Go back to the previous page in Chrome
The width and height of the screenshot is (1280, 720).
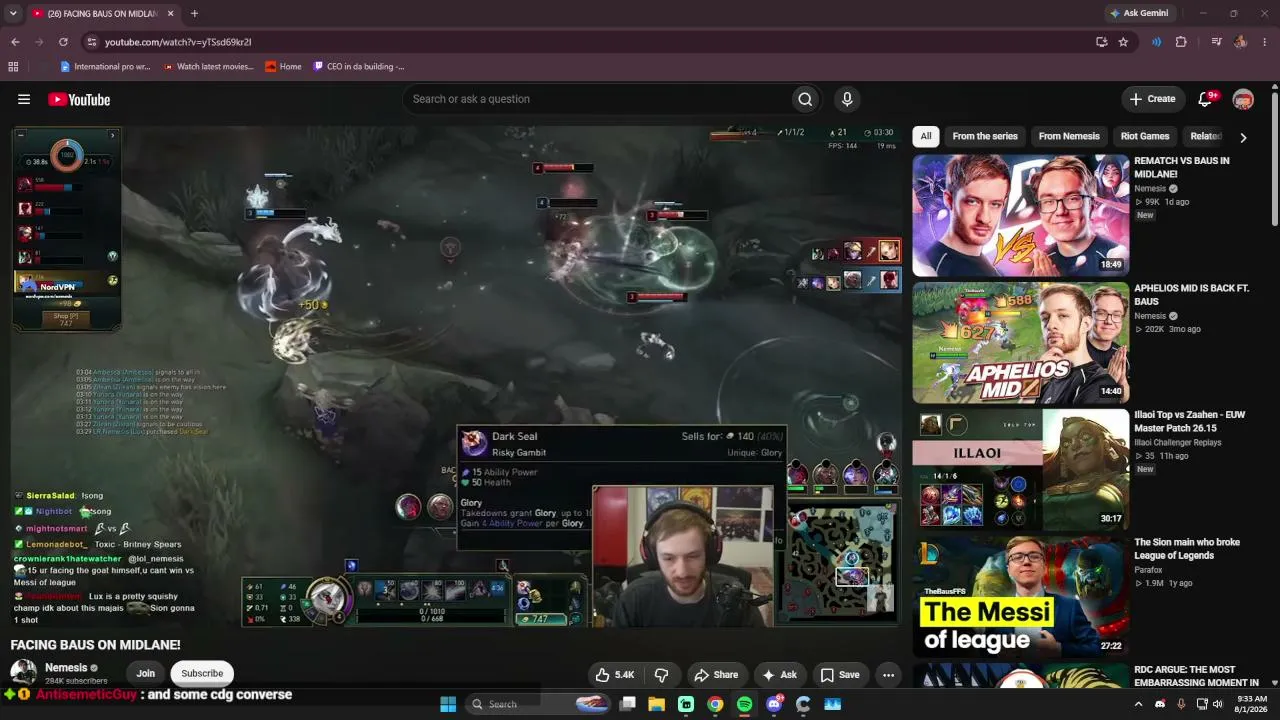(x=15, y=42)
